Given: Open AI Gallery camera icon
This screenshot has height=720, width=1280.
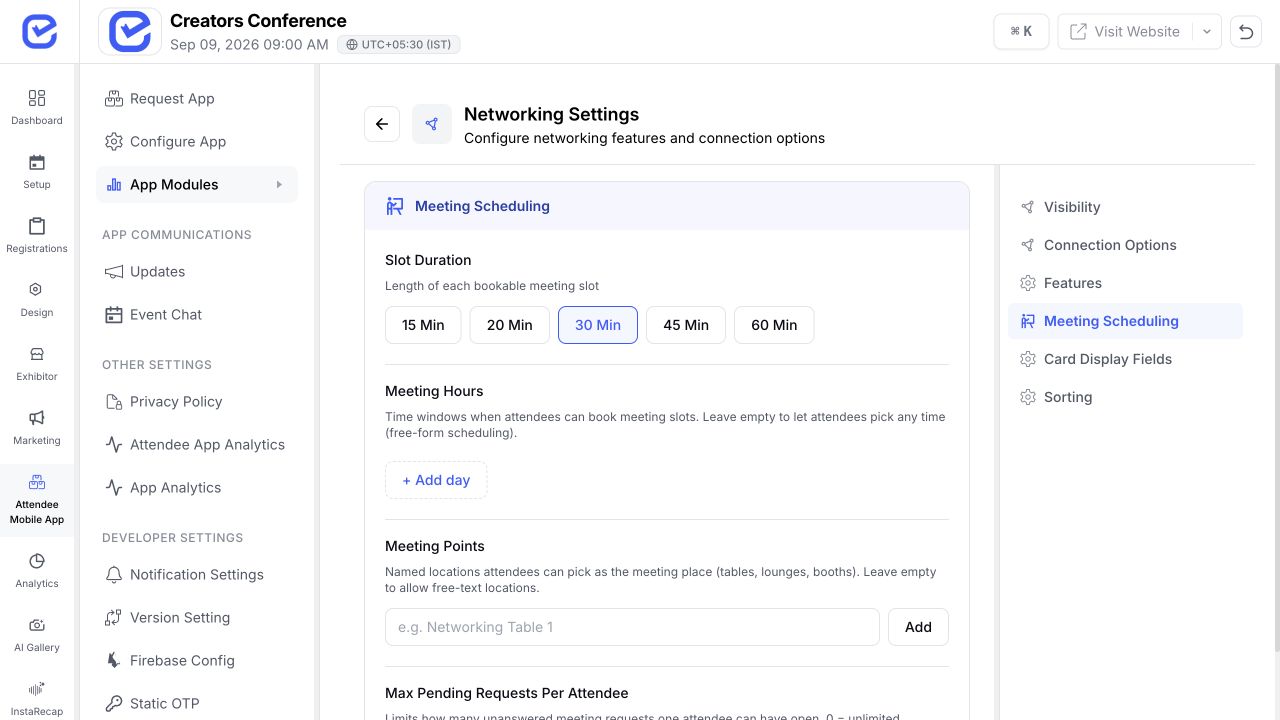Looking at the screenshot, I should coord(37,625).
